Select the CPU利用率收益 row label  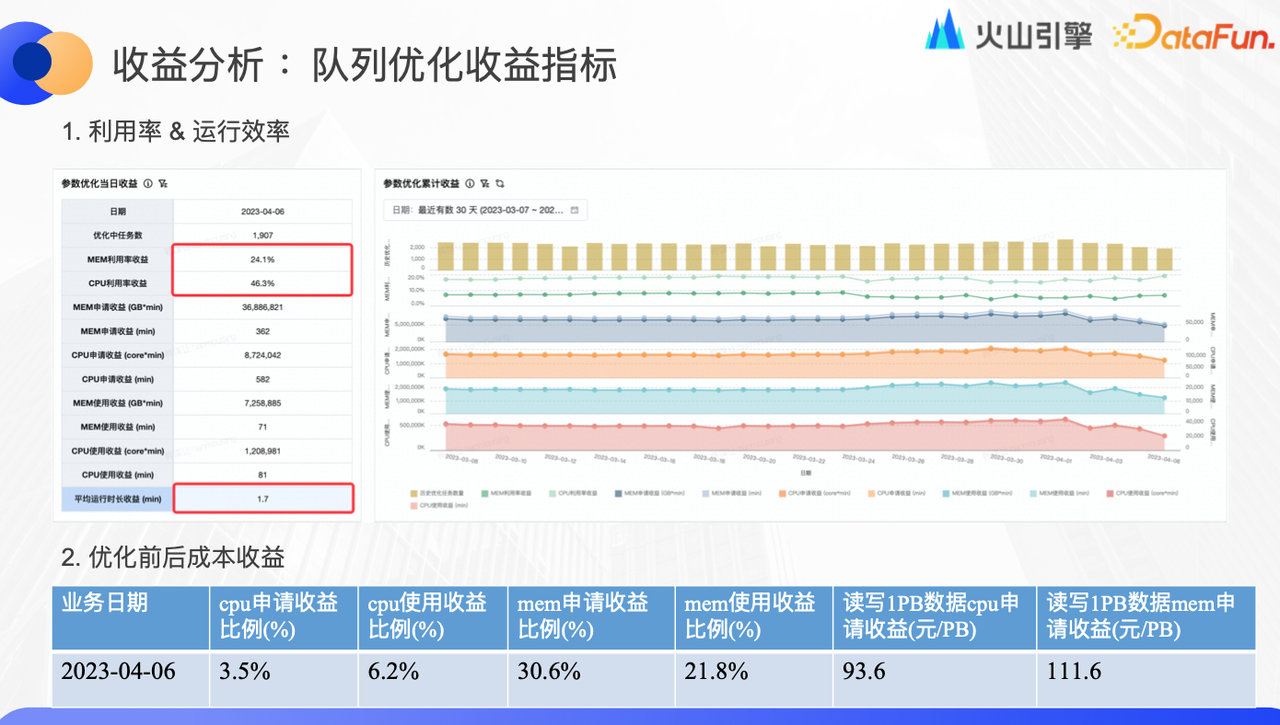[118, 283]
